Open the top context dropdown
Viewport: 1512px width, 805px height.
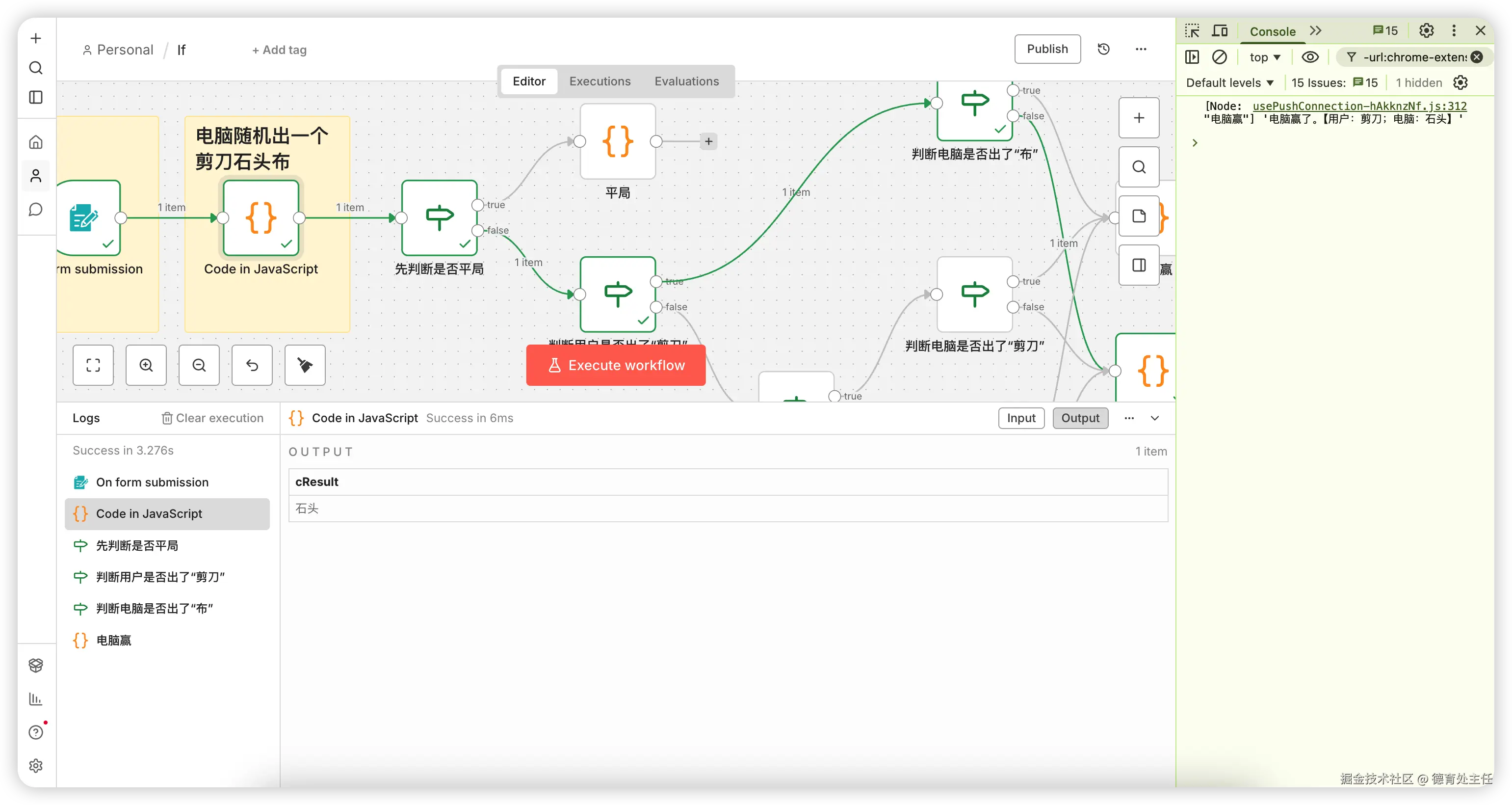[x=1264, y=57]
